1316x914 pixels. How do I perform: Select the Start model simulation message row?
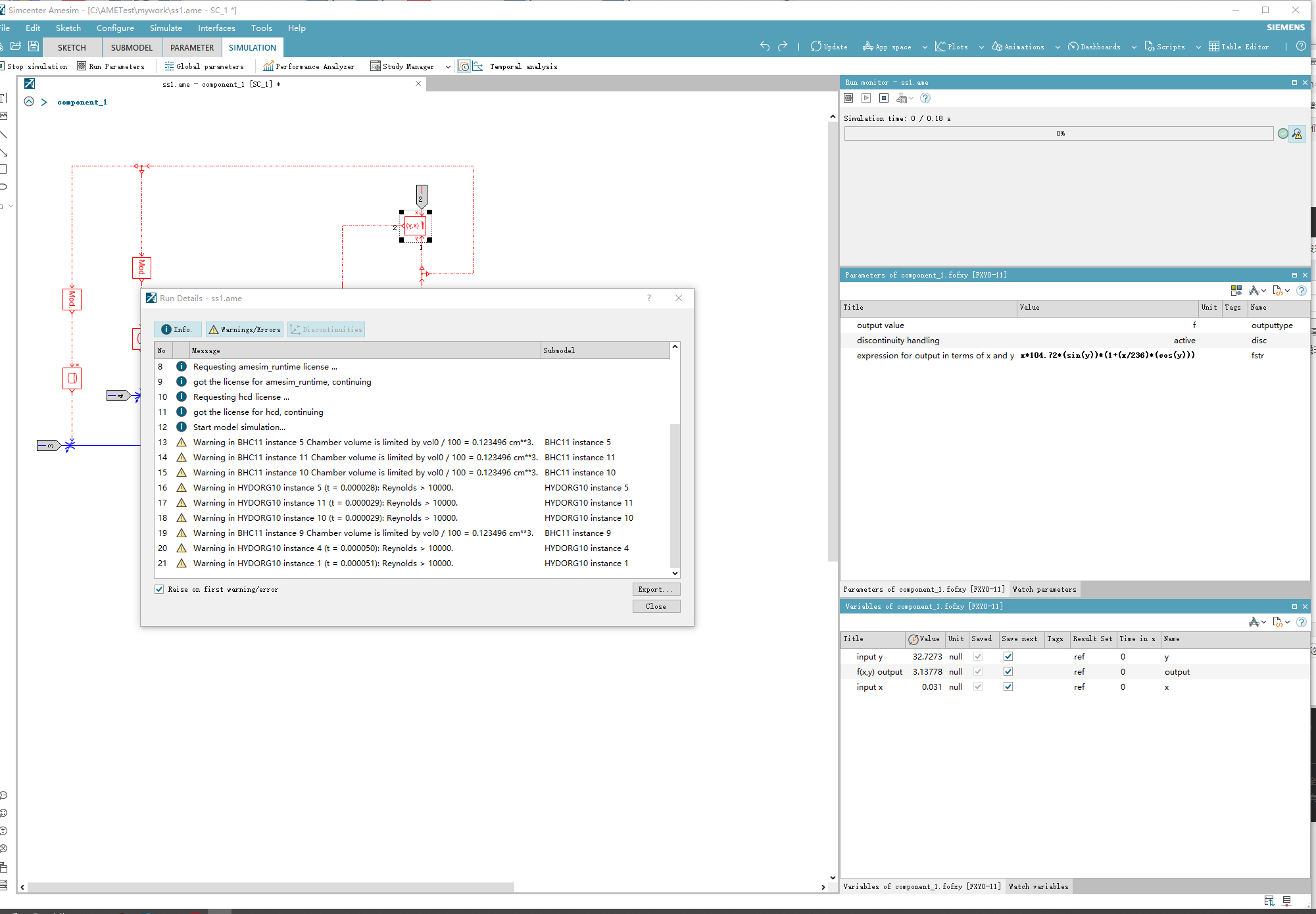point(413,427)
